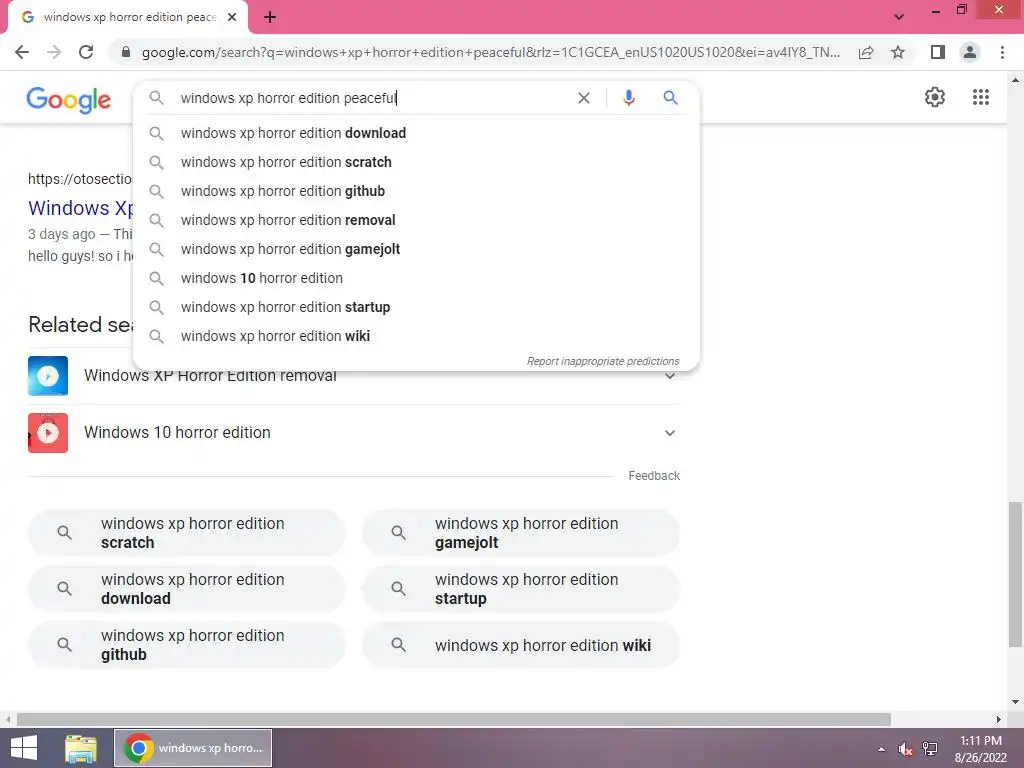Go to Google home via logo

(69, 100)
